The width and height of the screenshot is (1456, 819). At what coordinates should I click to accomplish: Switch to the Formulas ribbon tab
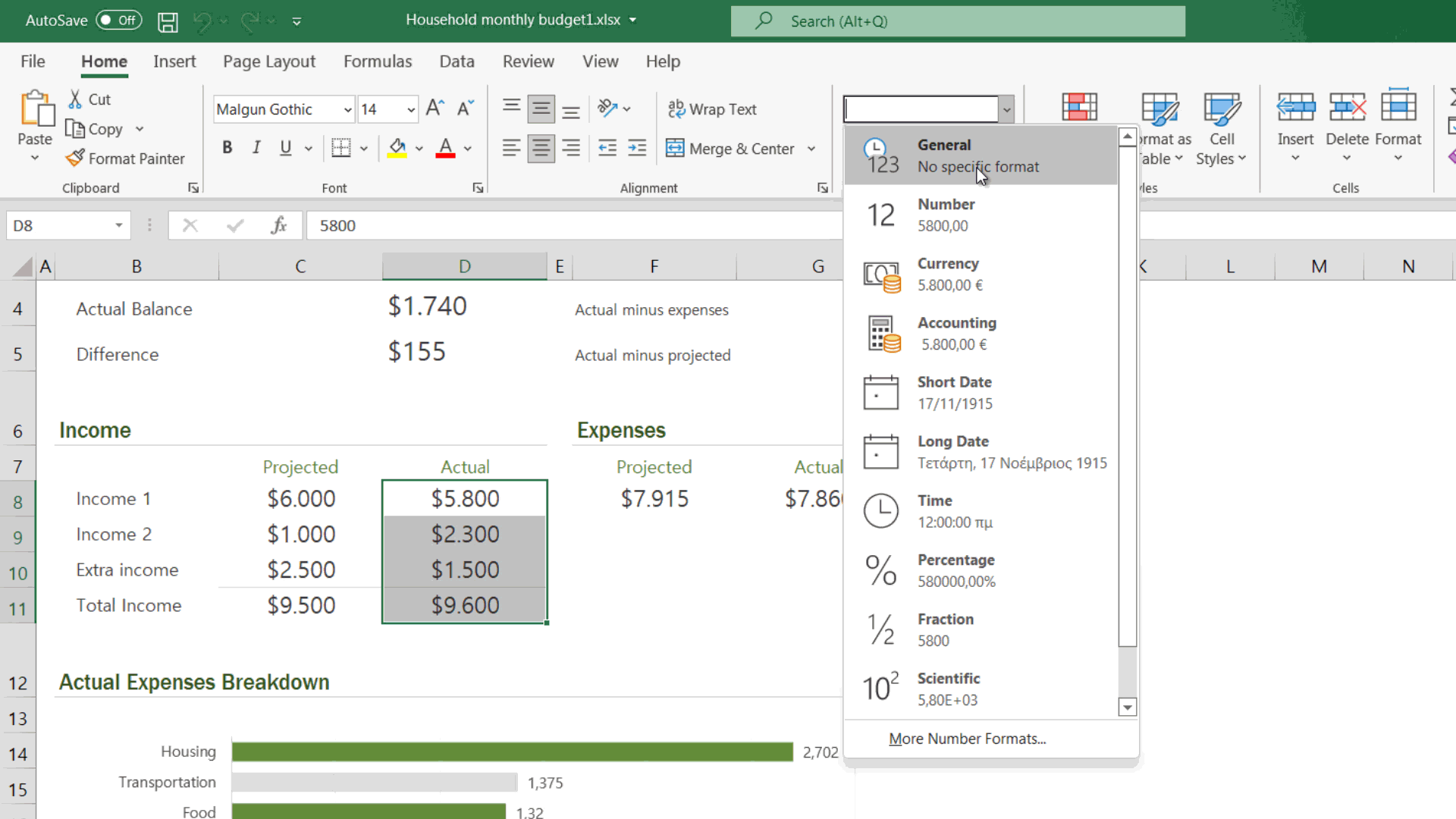coord(378,61)
